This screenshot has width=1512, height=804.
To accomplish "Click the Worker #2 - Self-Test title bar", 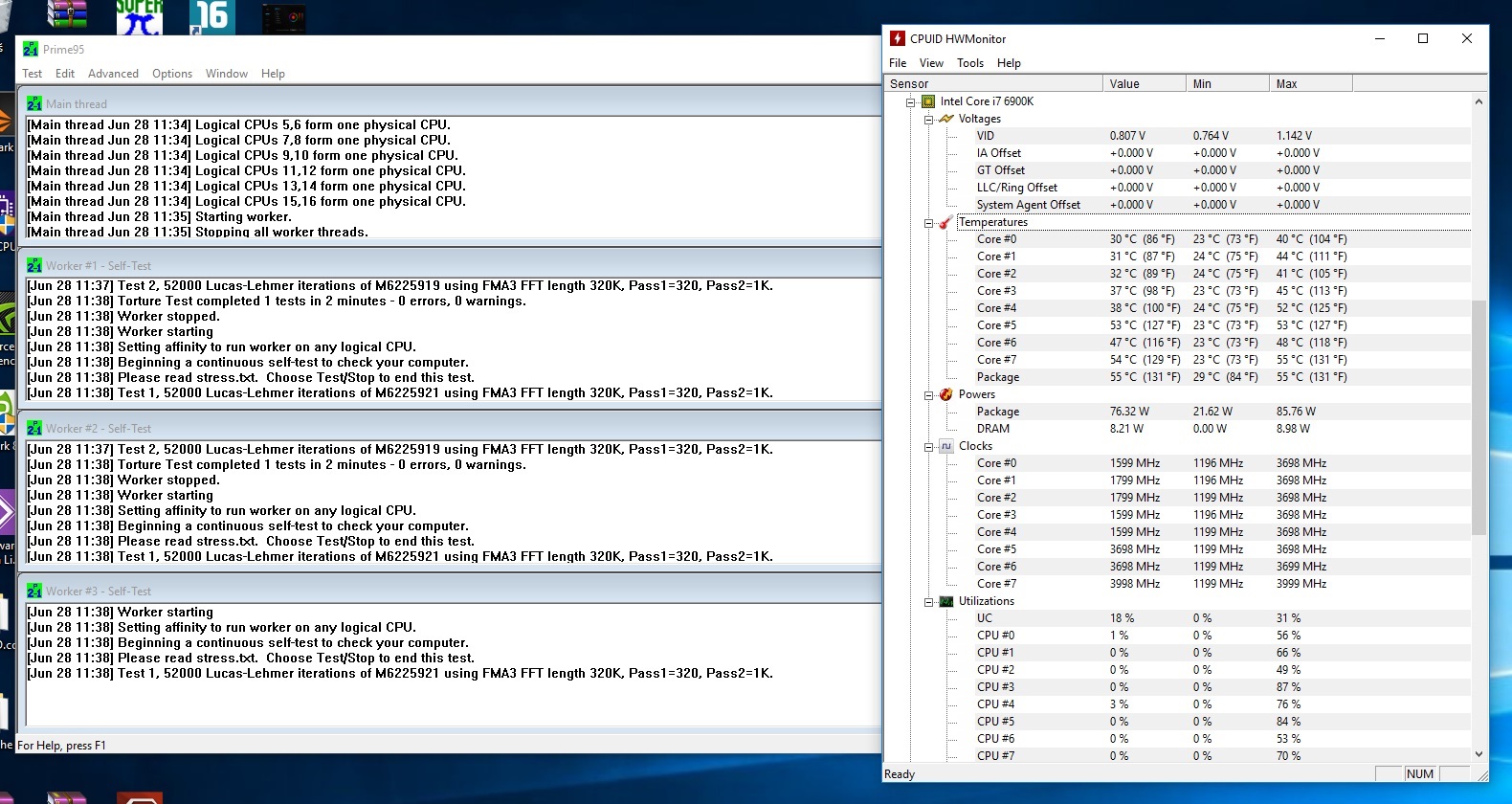I will (x=450, y=428).
